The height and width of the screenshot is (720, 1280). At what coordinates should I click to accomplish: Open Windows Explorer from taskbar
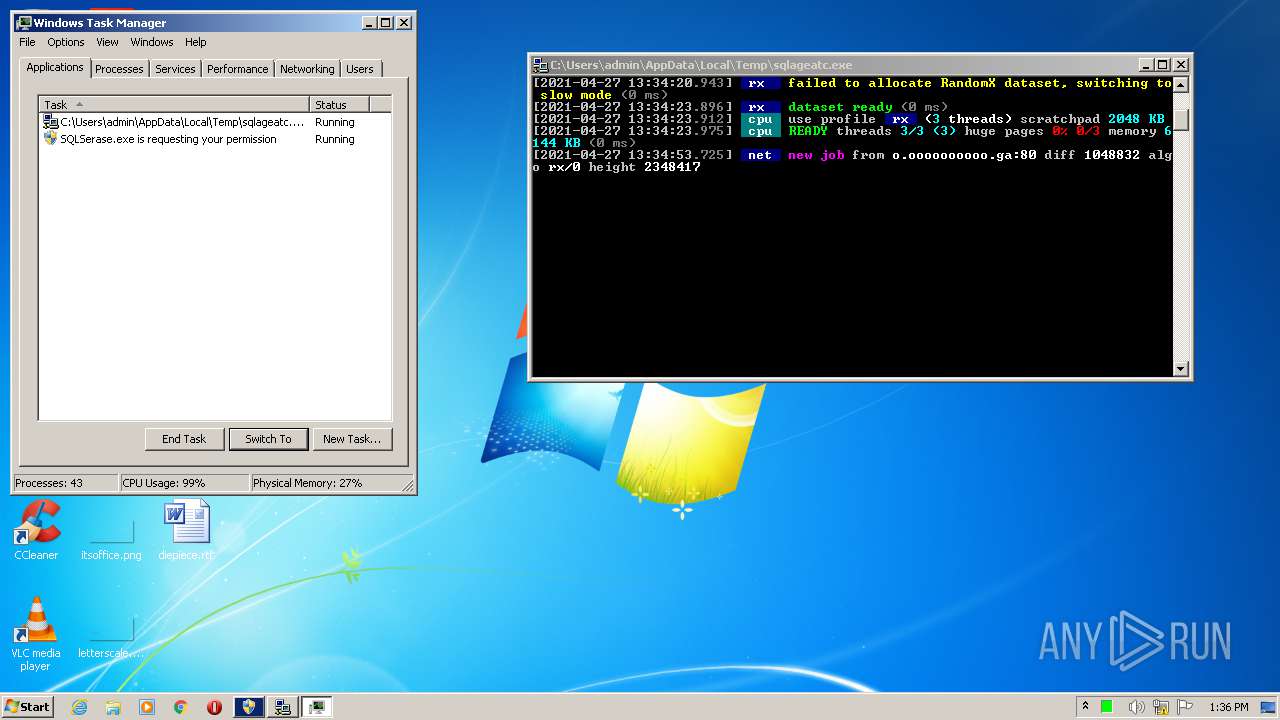click(113, 707)
